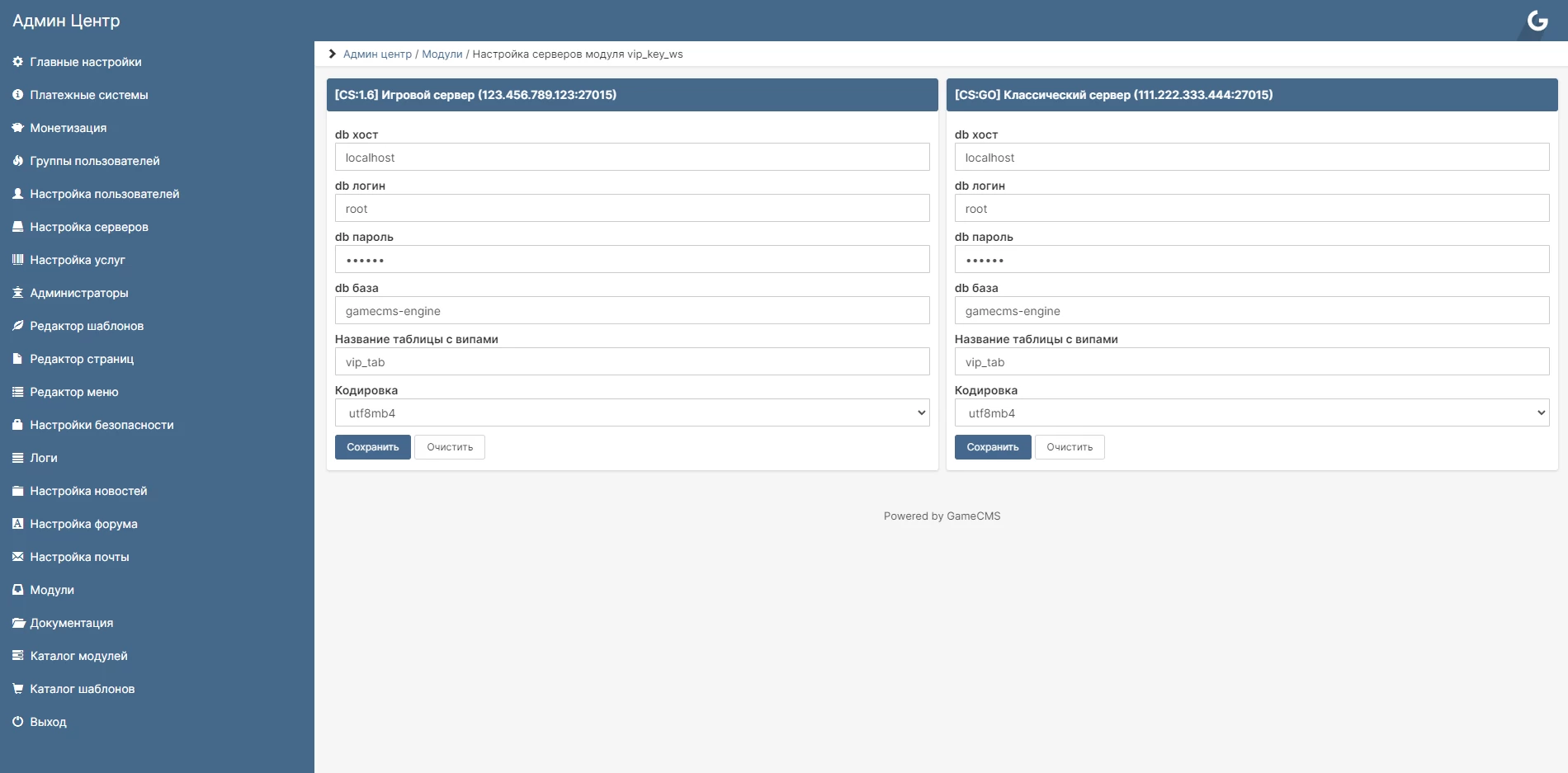This screenshot has height=773, width=1568.
Task: Click the Группы пользователей sidebar icon
Action: [x=17, y=161]
